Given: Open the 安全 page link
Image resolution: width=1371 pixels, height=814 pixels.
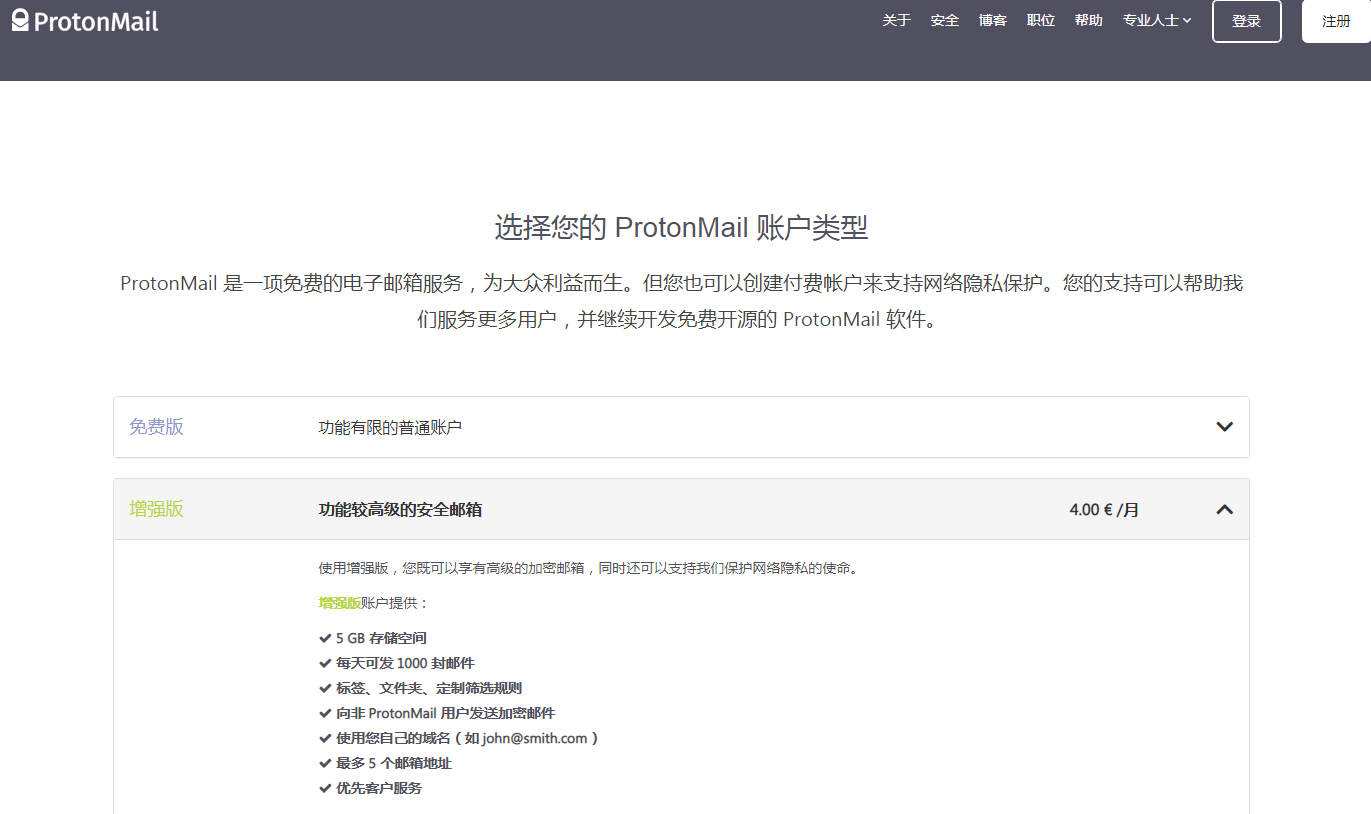Looking at the screenshot, I should pos(944,20).
